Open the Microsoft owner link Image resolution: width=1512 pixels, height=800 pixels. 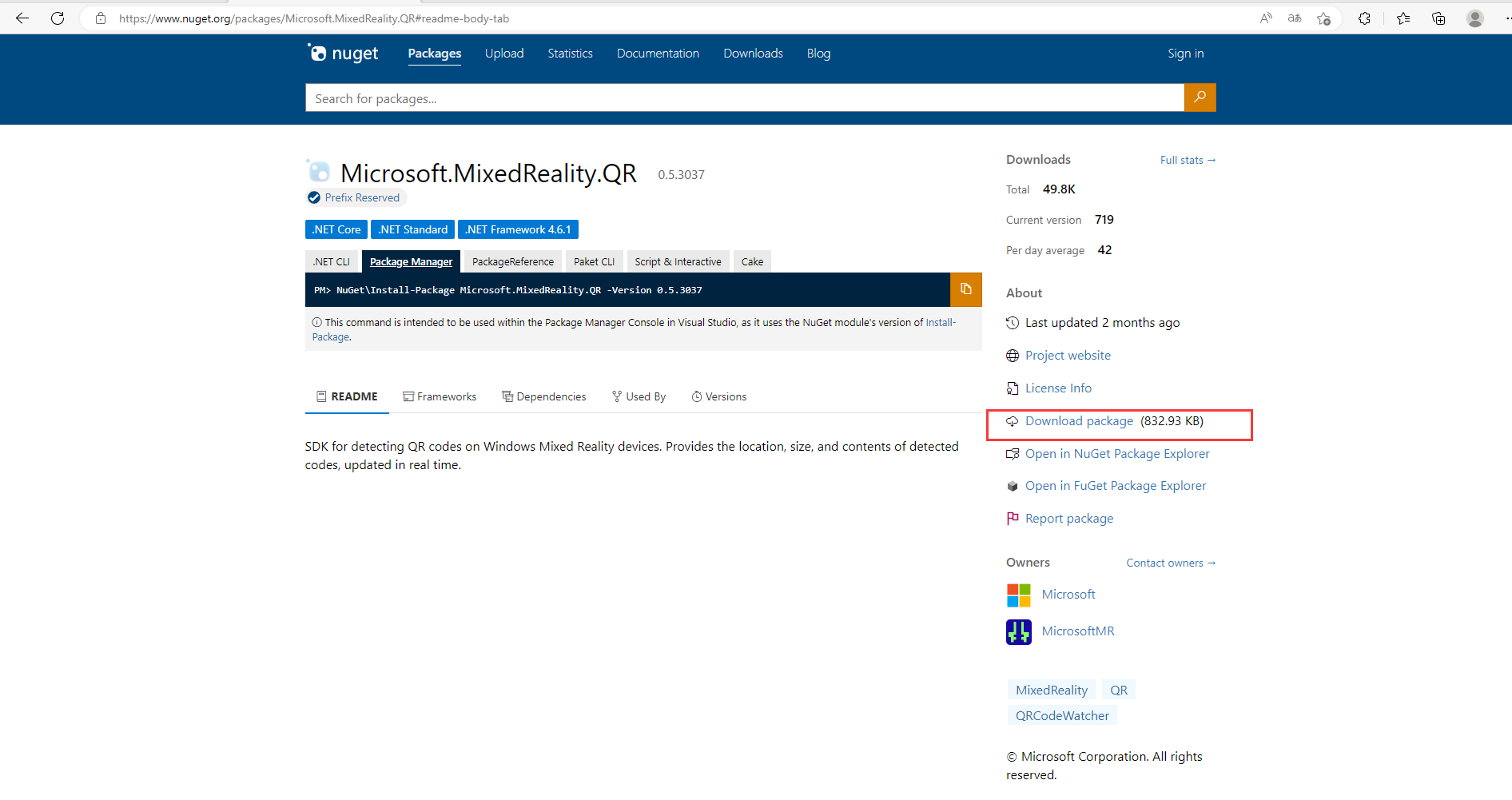click(1068, 595)
